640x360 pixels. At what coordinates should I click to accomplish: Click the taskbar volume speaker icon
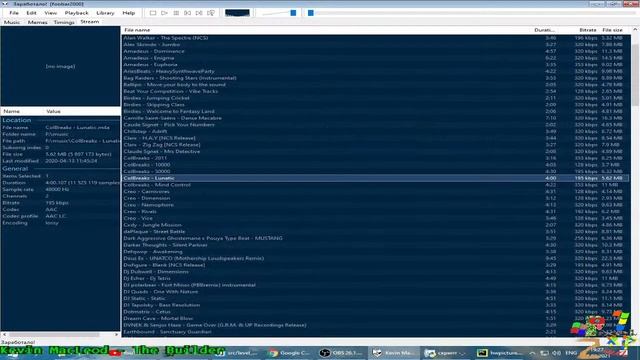556,353
